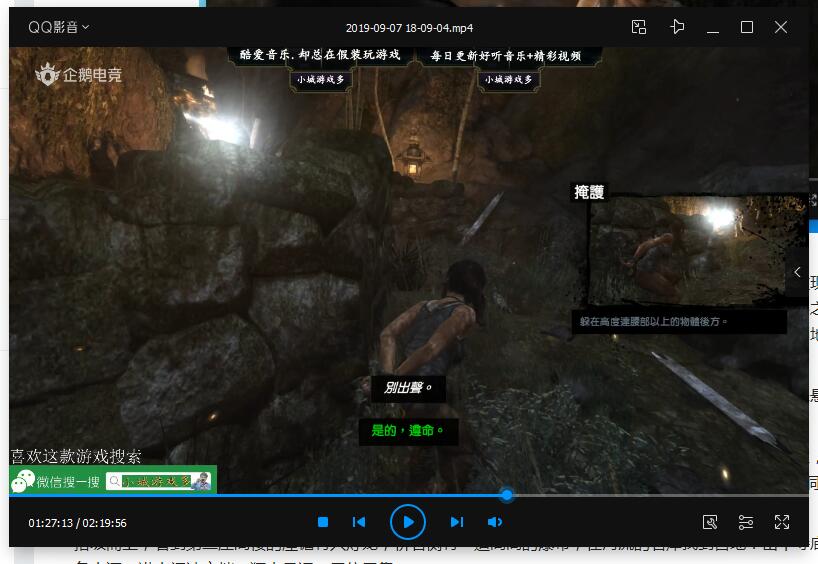Skip to the previous video

359,522
